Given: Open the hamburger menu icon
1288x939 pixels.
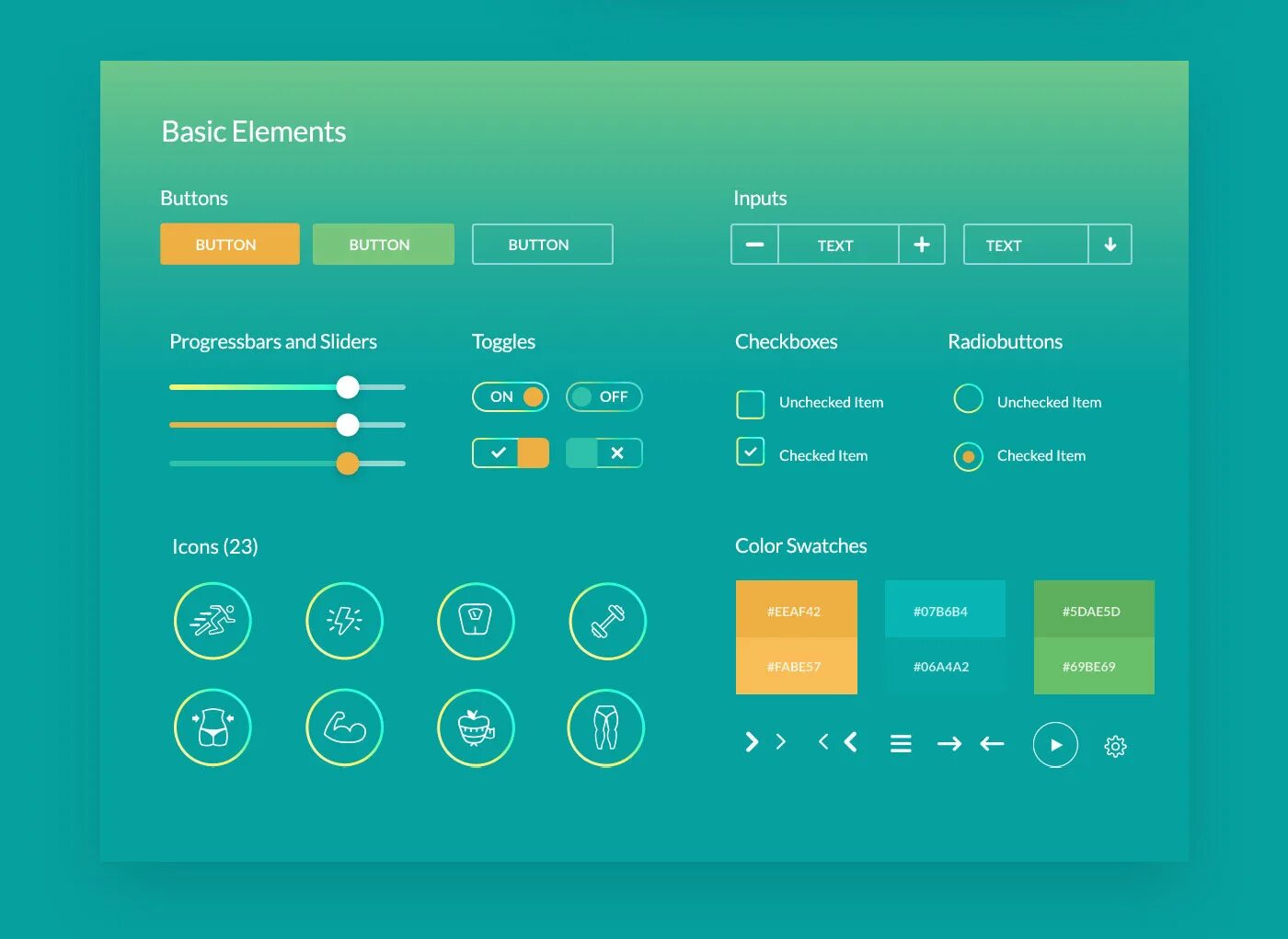Looking at the screenshot, I should pos(901,743).
